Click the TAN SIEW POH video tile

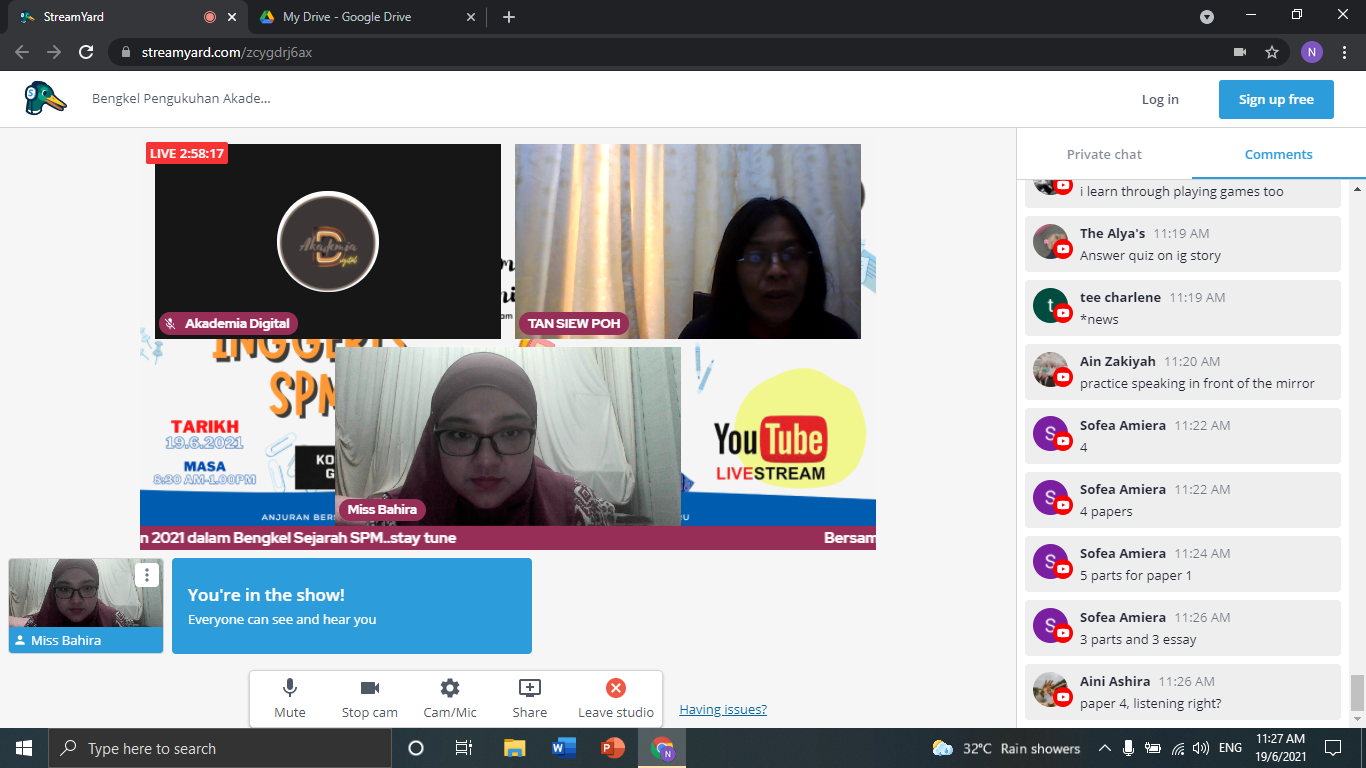(x=688, y=241)
